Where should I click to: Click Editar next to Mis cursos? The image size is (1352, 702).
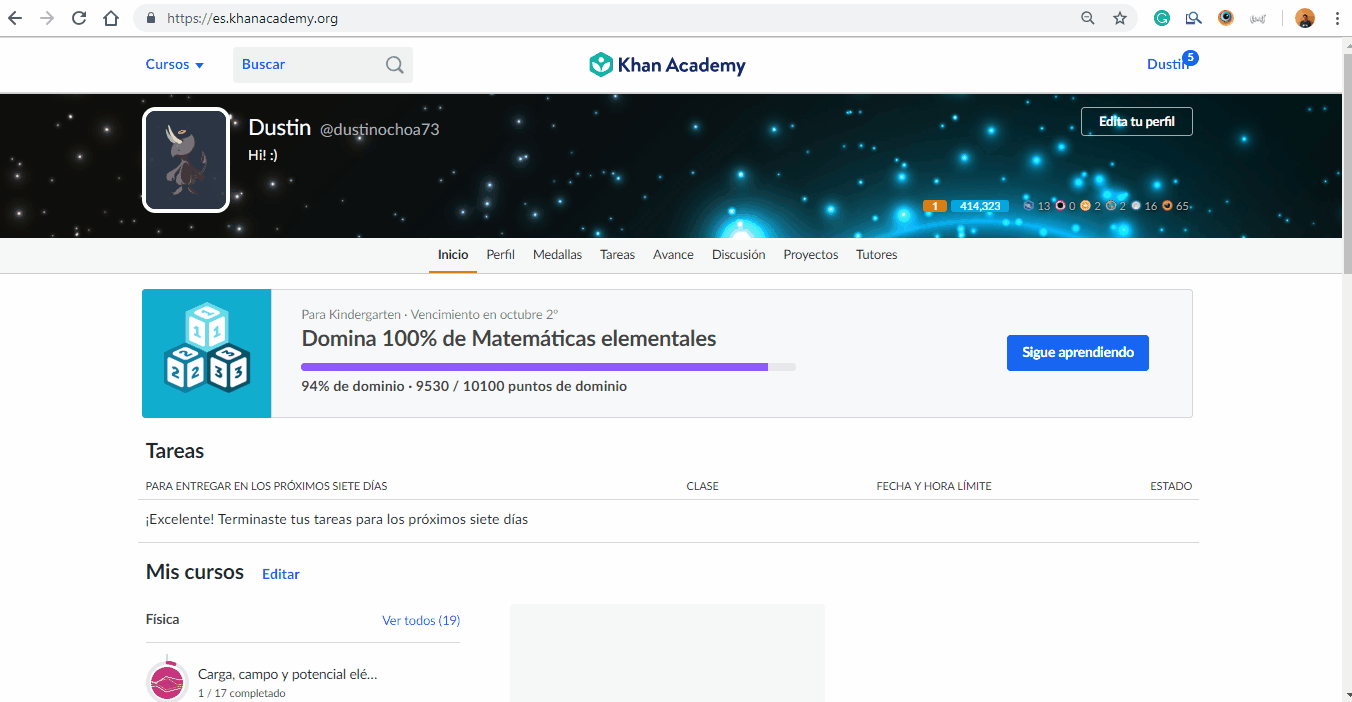(280, 574)
